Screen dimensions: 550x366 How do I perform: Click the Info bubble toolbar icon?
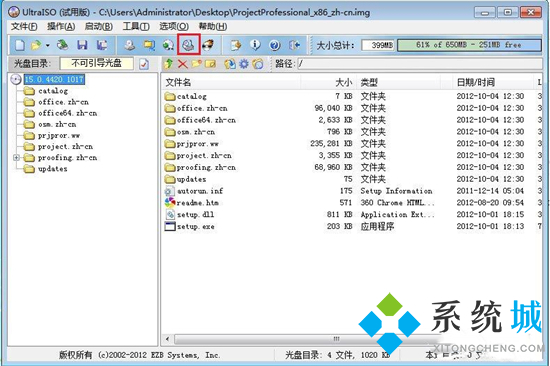tap(255, 45)
